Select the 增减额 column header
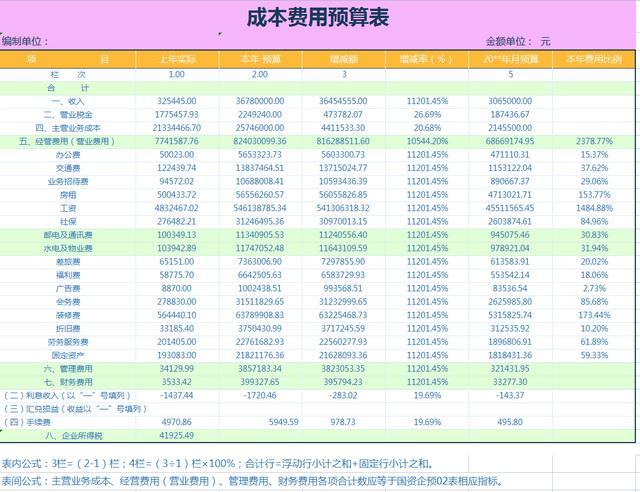Image resolution: width=640 pixels, height=492 pixels. [344, 60]
